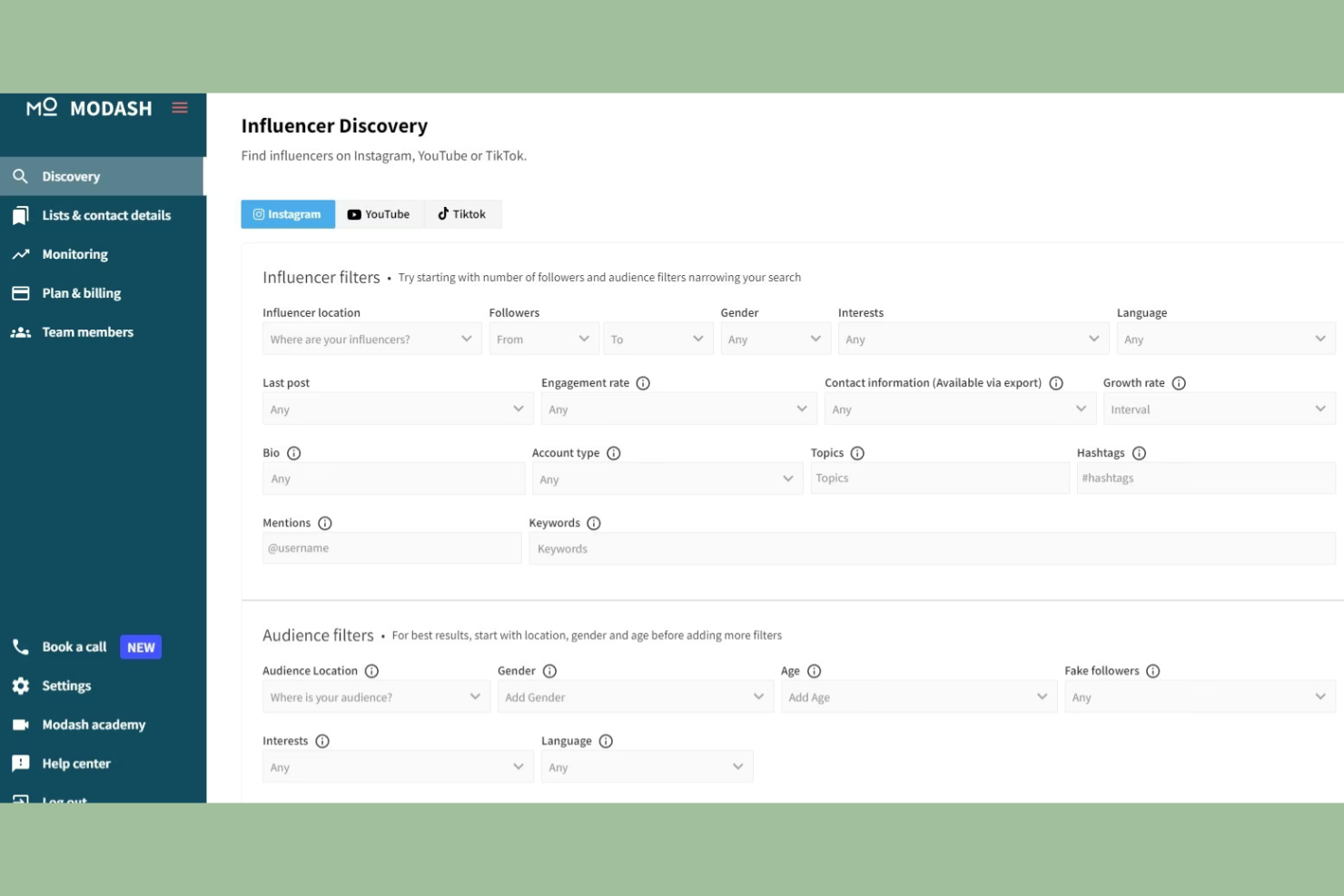Select the Discovery icon in the sidebar

[x=21, y=176]
